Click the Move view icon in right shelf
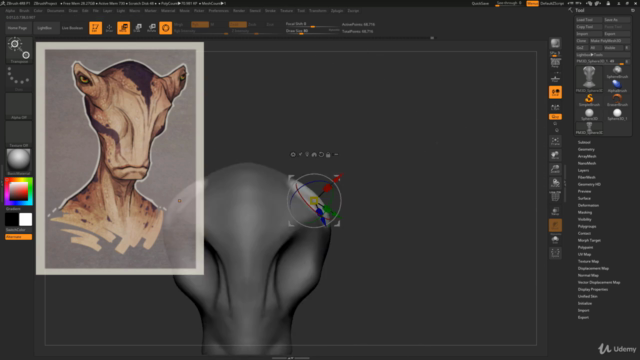 pos(555,155)
